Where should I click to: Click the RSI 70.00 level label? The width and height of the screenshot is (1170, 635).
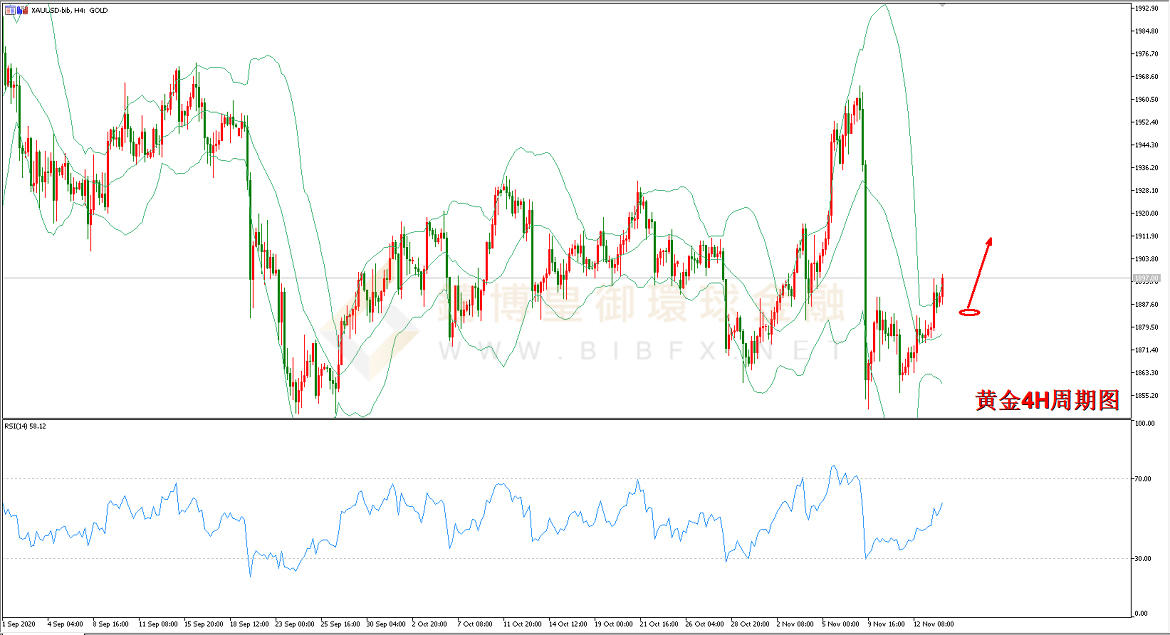point(1145,479)
